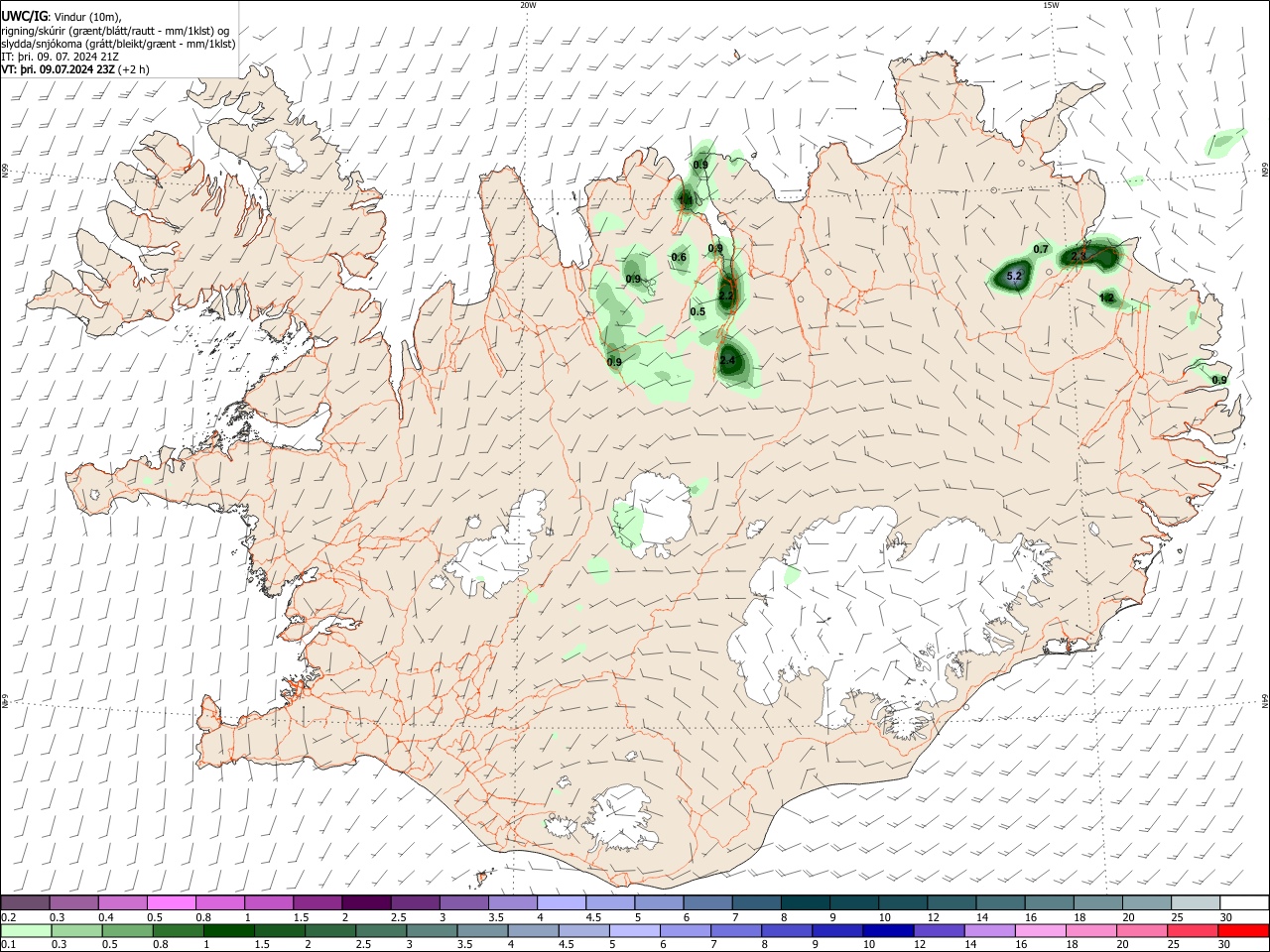Pick the pale green rain swatch at 0.1
1270x952 pixels.
[x=26, y=930]
